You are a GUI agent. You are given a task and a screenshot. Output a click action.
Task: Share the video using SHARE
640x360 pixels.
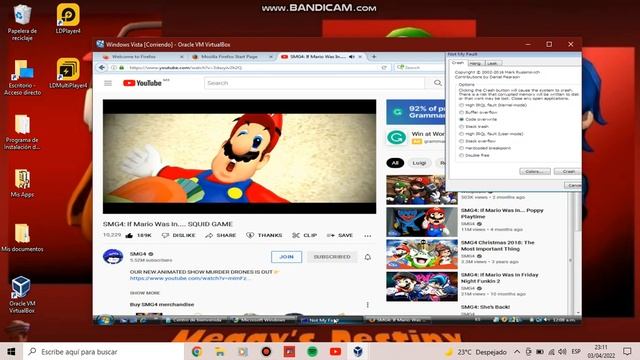point(221,236)
